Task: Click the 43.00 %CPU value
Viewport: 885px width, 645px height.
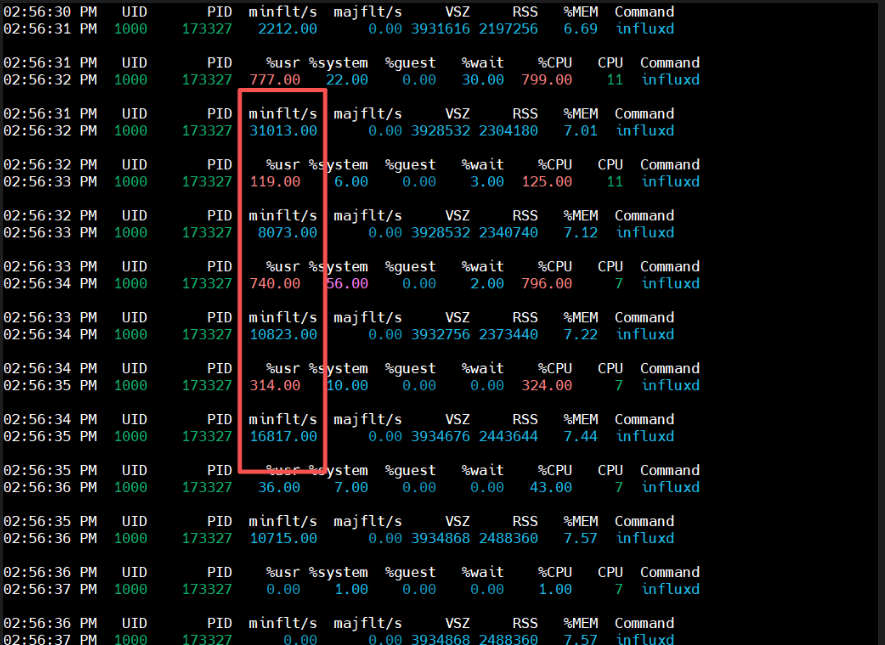Action: (550, 488)
